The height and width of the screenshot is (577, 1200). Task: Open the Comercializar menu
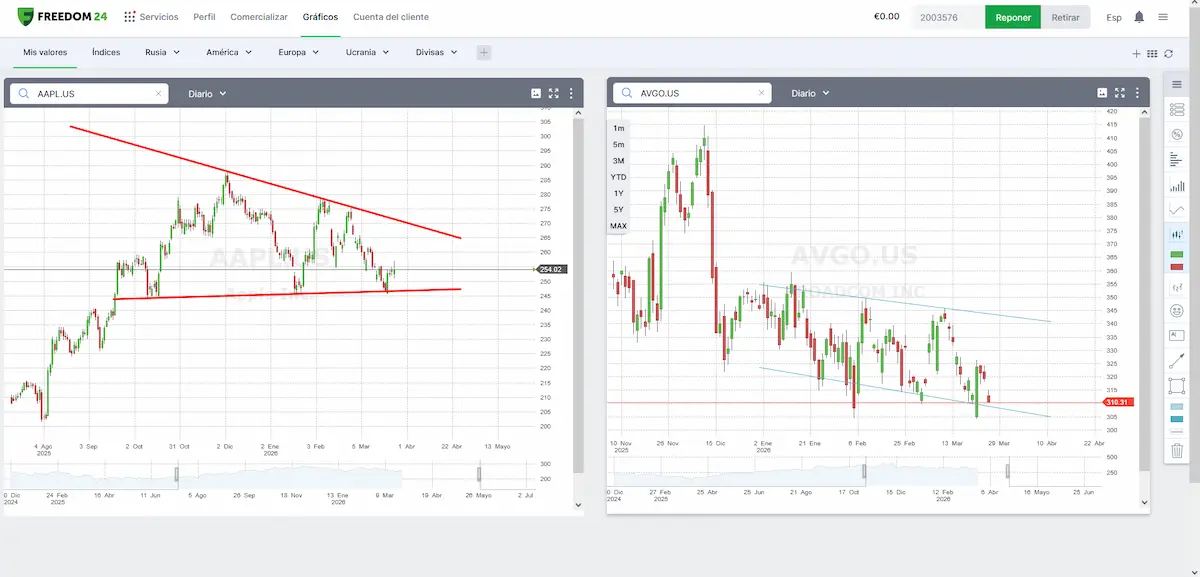[x=259, y=17]
